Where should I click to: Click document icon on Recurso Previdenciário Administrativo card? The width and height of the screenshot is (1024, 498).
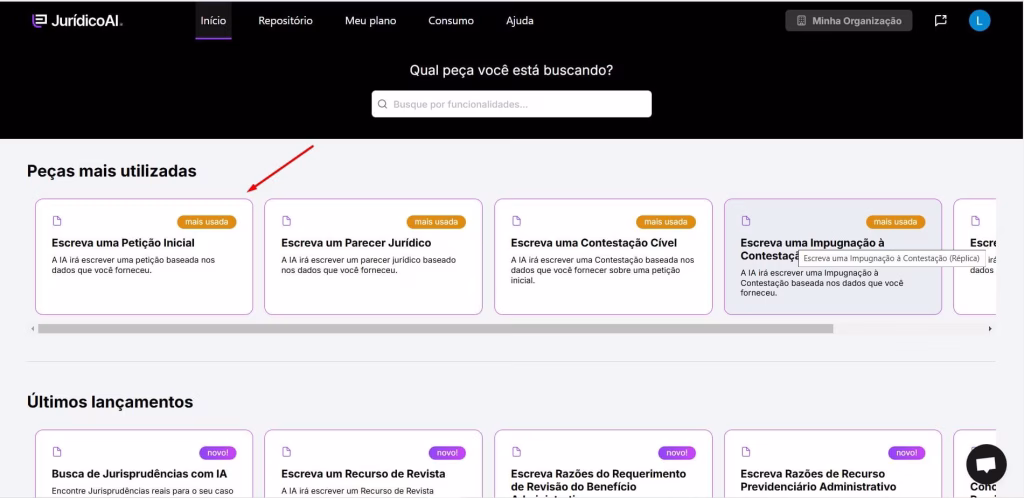pos(746,452)
